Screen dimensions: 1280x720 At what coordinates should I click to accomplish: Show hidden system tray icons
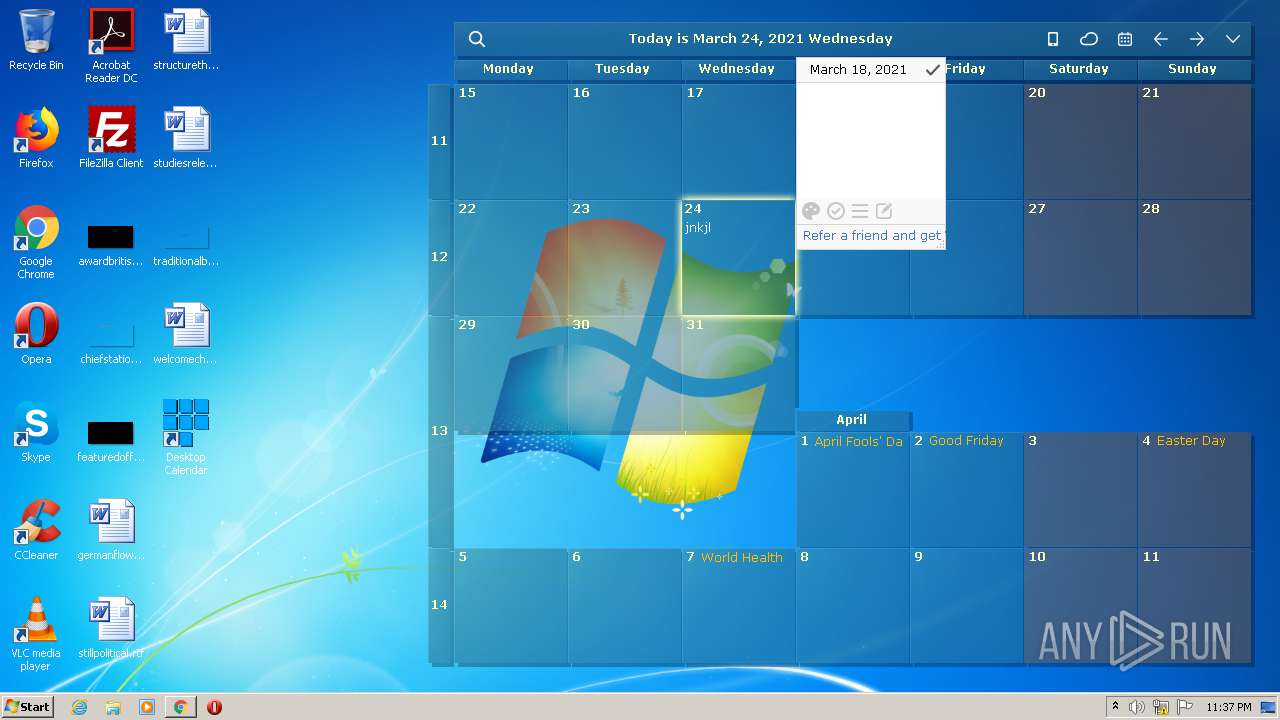click(x=1115, y=707)
